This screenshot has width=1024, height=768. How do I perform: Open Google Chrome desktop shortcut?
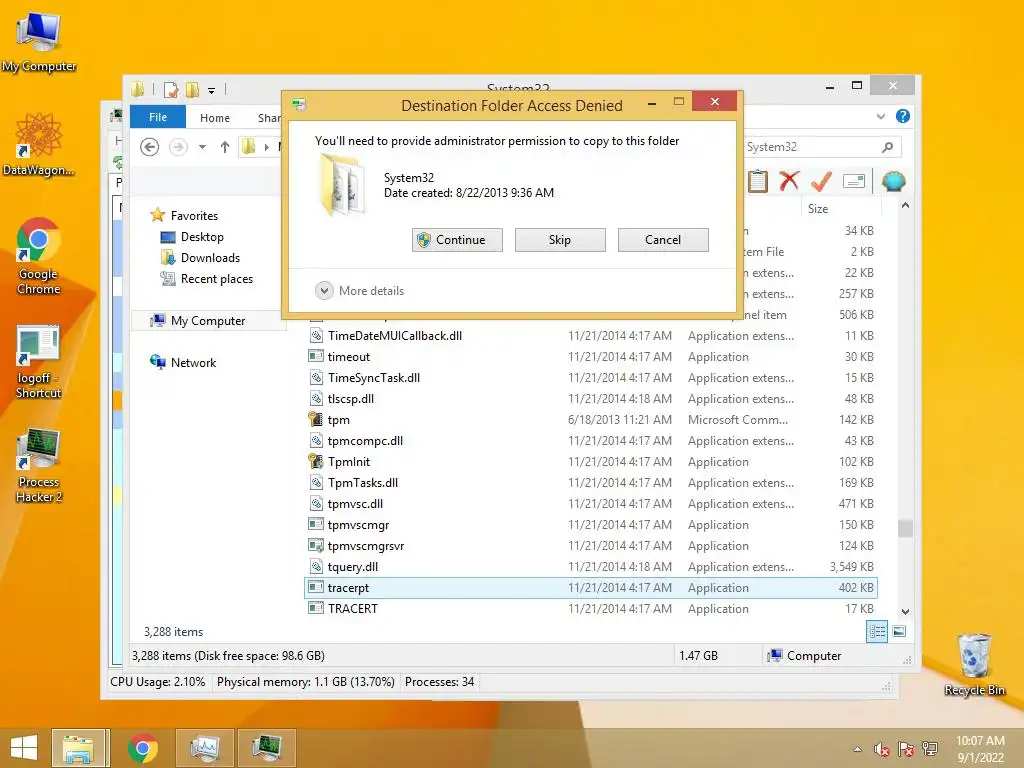(39, 256)
